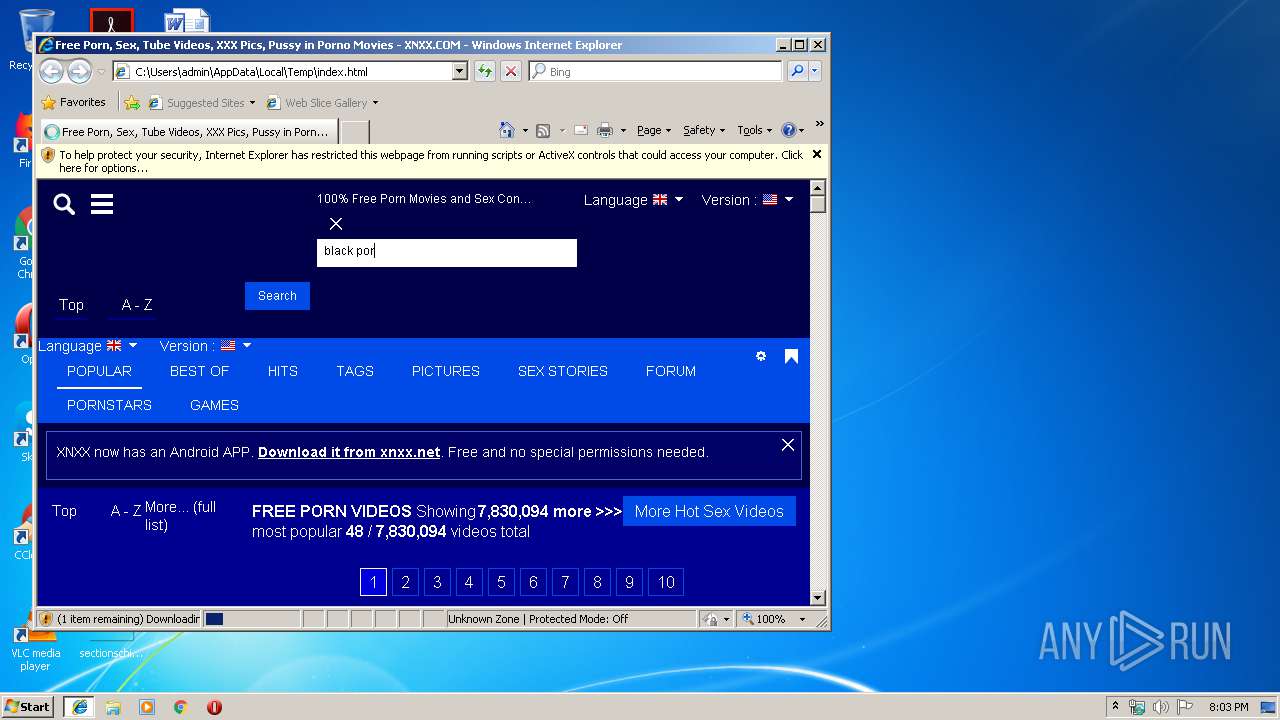Select the GAMES tab
Viewport: 1280px width, 720px height.
(214, 405)
